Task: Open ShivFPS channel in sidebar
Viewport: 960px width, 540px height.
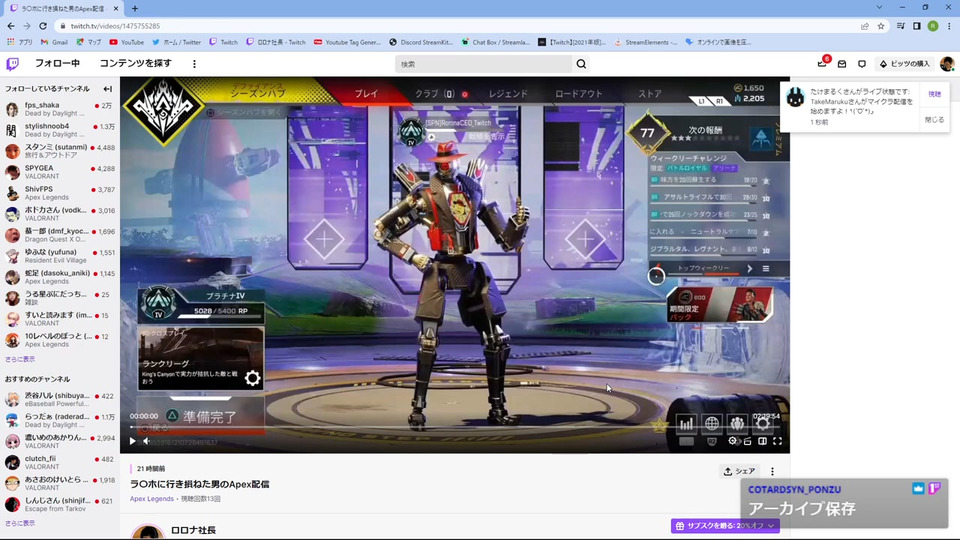Action: [59, 193]
